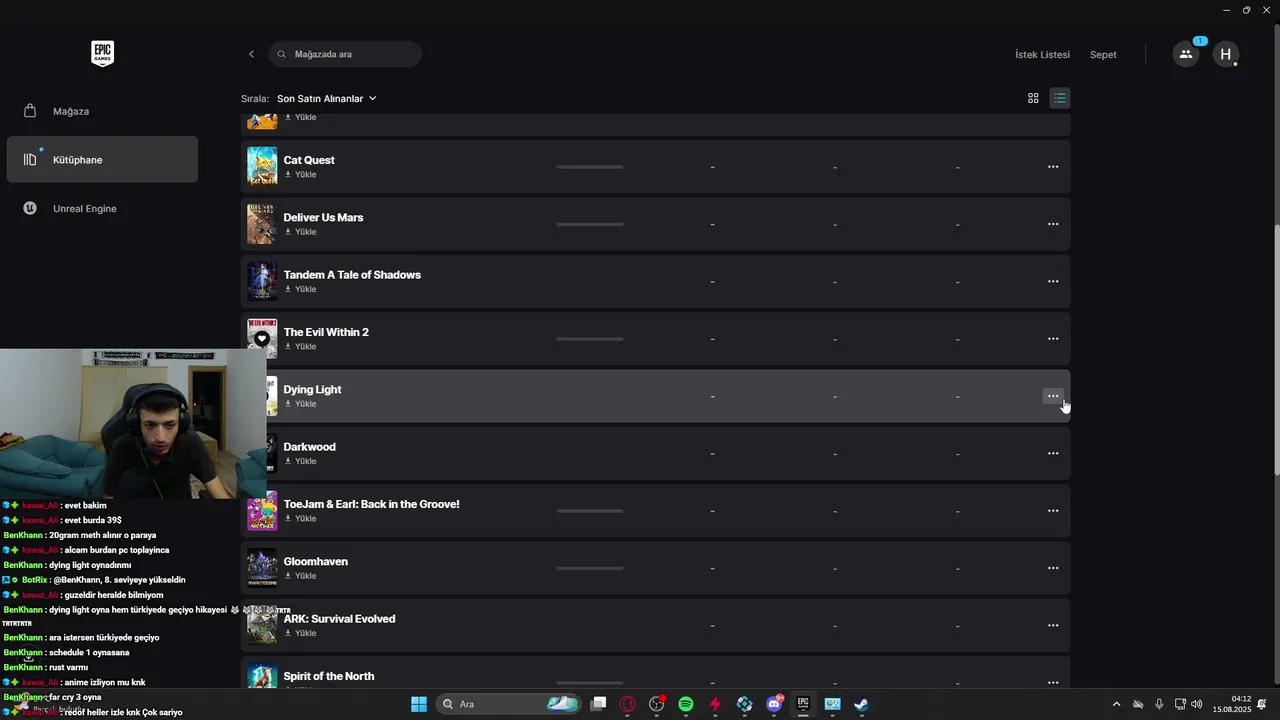Viewport: 1280px width, 720px height.
Task: Click Yükle under Tandem A Tale of Shadows
Action: 300,289
